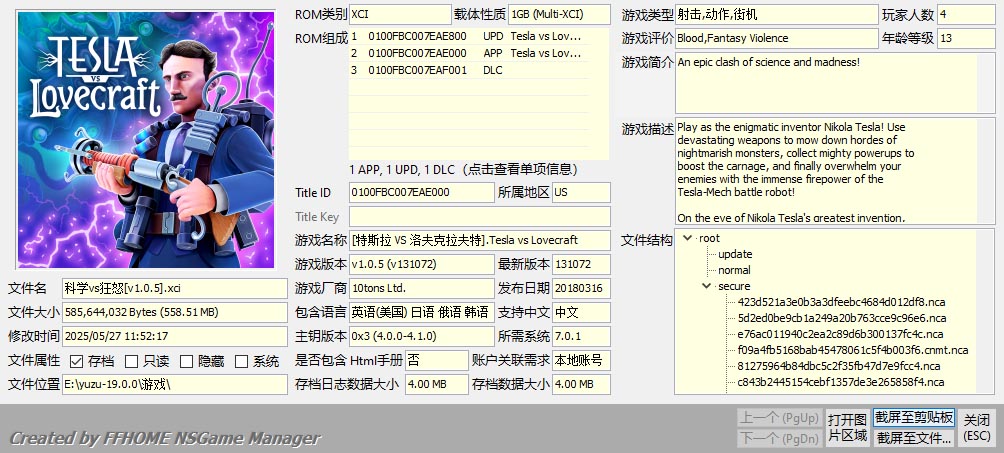Click the 游戏描述 description text box
This screenshot has width=1004, height=453.
[835, 171]
